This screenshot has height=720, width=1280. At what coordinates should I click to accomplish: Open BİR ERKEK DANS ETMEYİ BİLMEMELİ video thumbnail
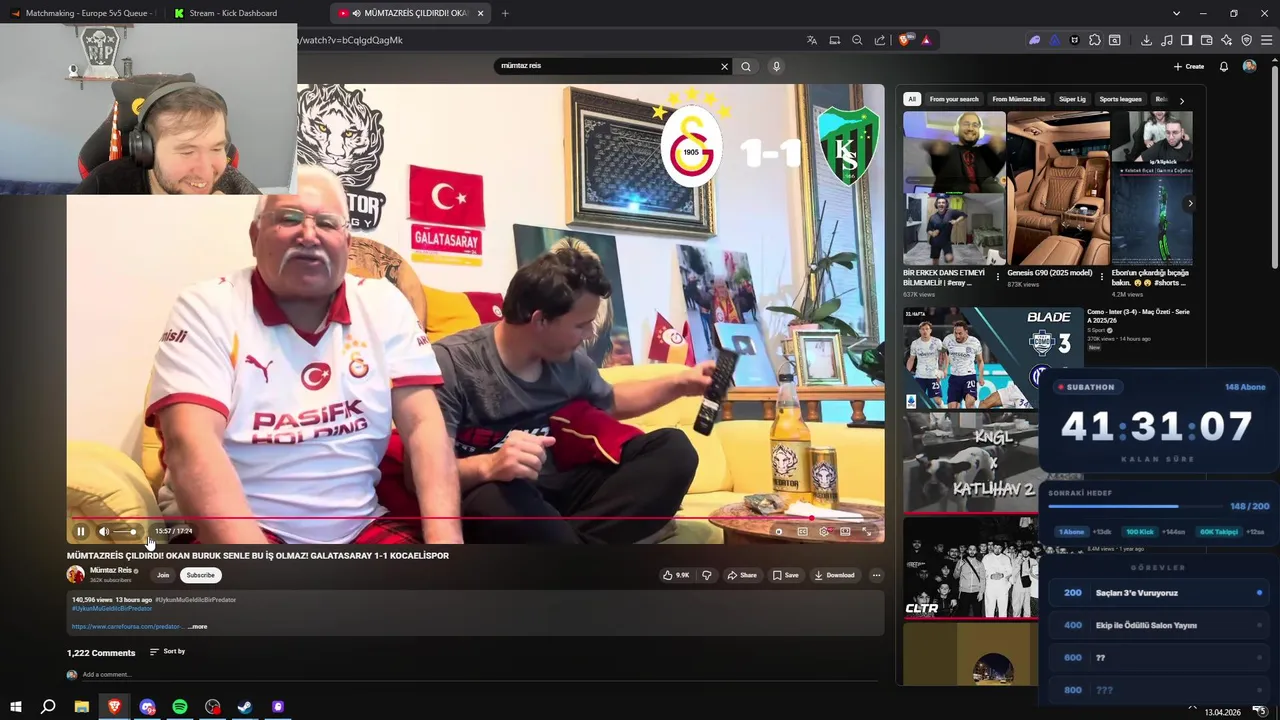(954, 188)
